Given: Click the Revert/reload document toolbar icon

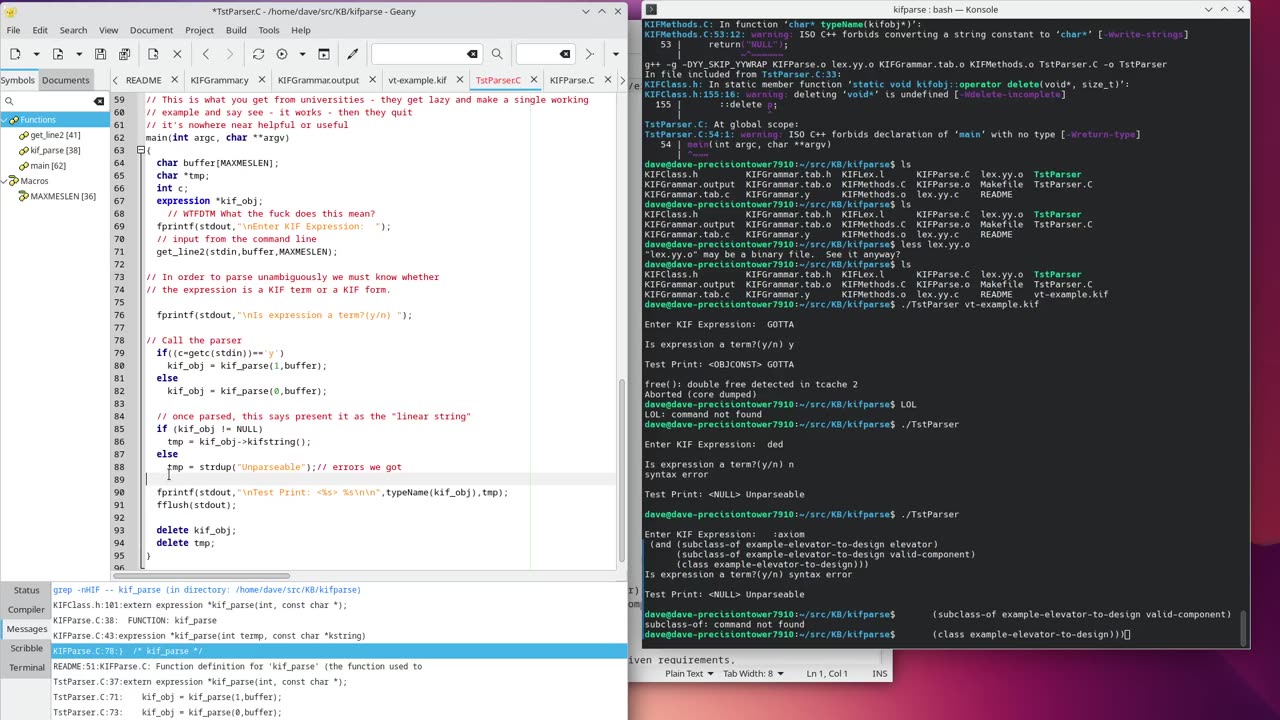Looking at the screenshot, I should coord(153,54).
